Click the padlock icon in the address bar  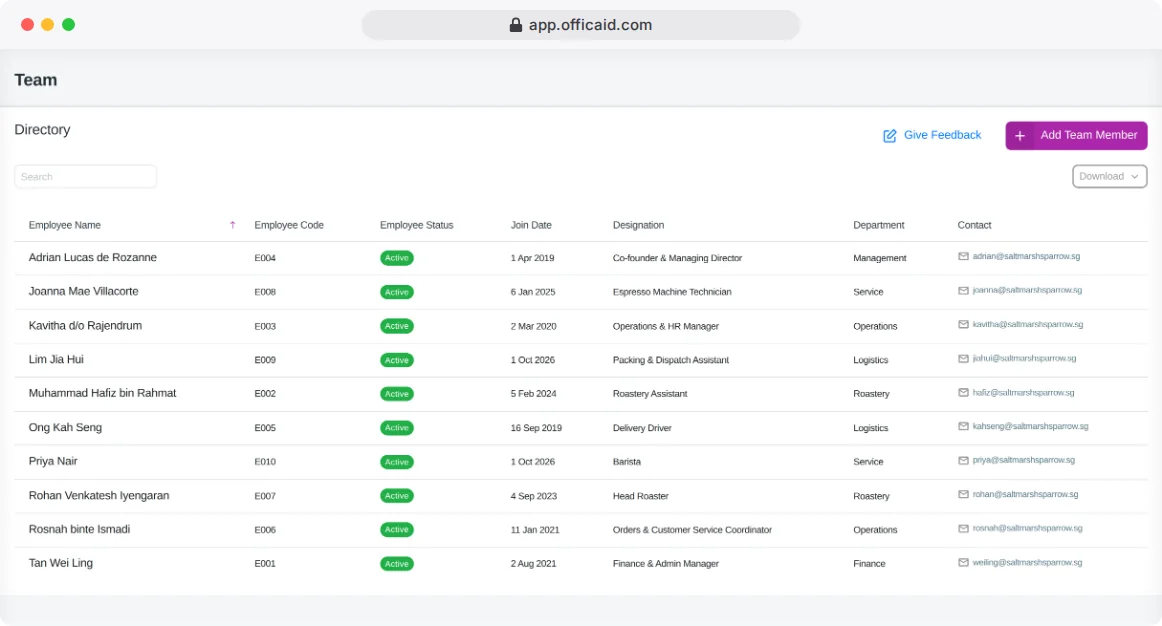pos(516,25)
